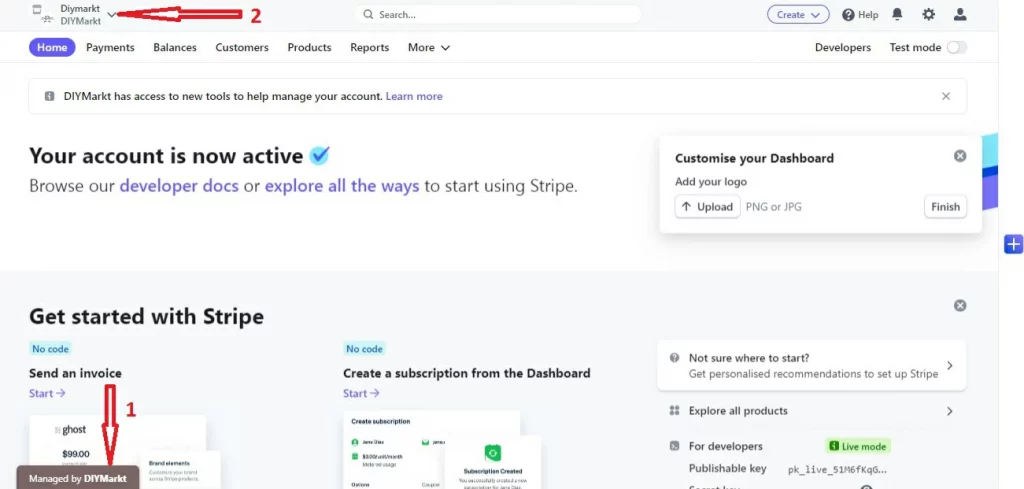Open the Customers tab

coord(242,47)
